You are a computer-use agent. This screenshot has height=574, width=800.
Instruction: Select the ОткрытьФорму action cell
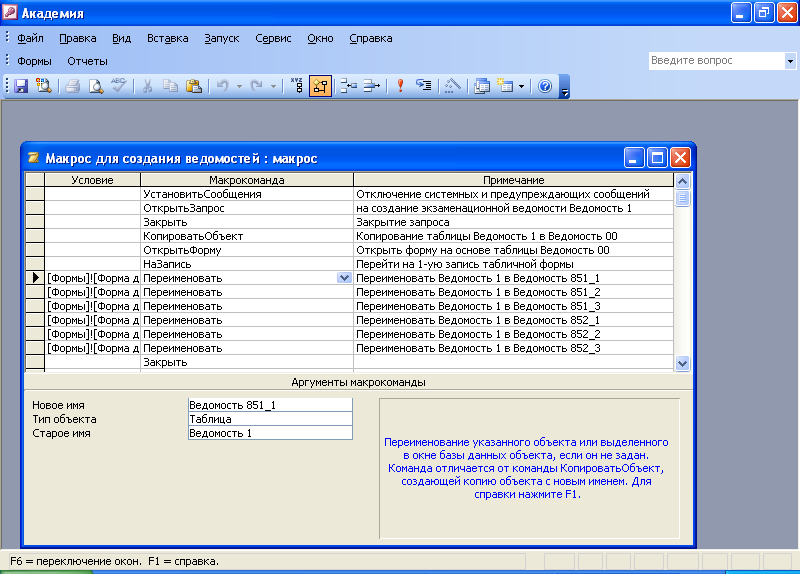247,250
